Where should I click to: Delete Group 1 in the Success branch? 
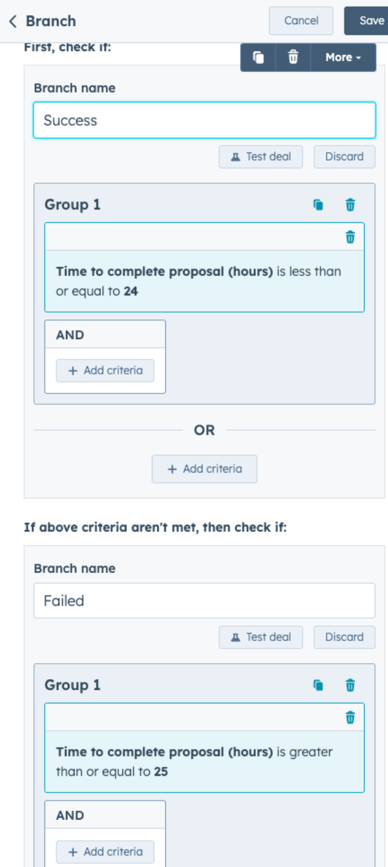click(x=350, y=205)
